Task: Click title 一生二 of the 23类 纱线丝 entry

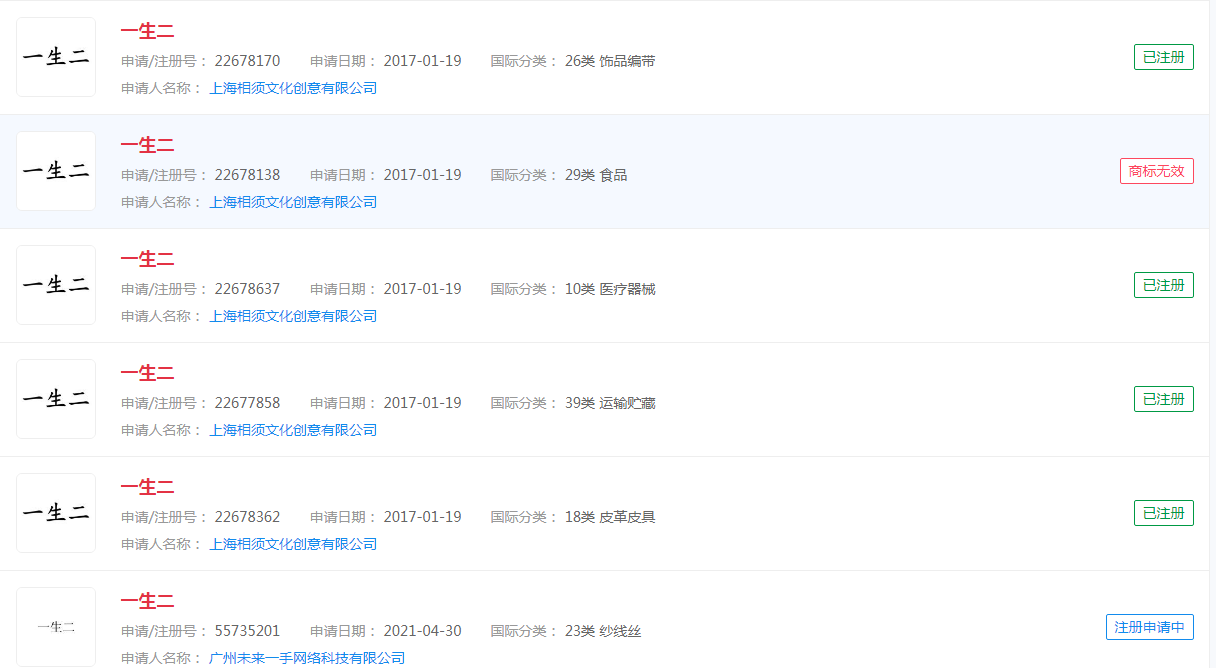Action: click(x=147, y=601)
